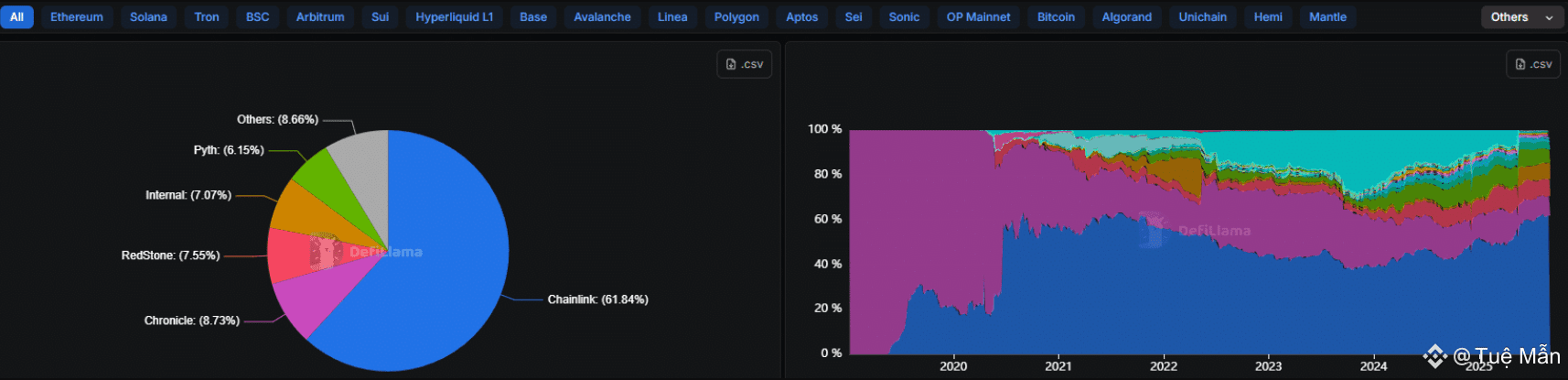Viewport: 1568px width, 380px height.
Task: Pick the Aptos chain filter
Action: (x=802, y=17)
